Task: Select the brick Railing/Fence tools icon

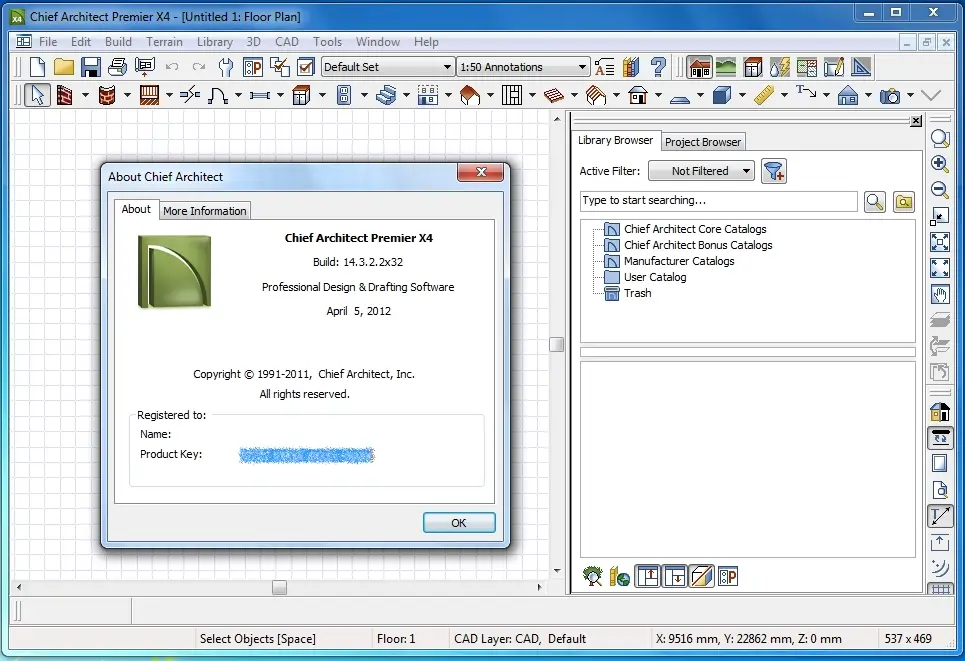Action: pyautogui.click(x=107, y=95)
